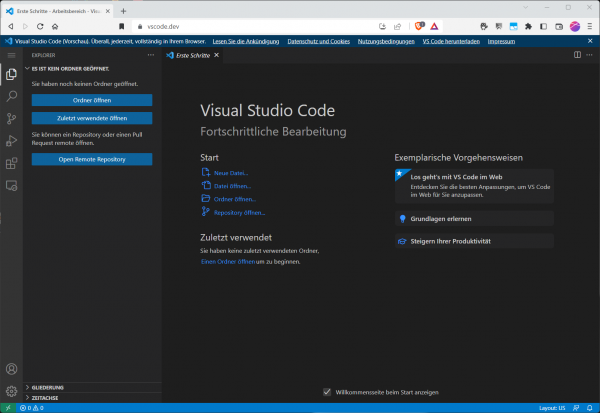The width and height of the screenshot is (600, 413).
Task: Toggle the browser sidebar panel icon
Action: click(x=543, y=26)
